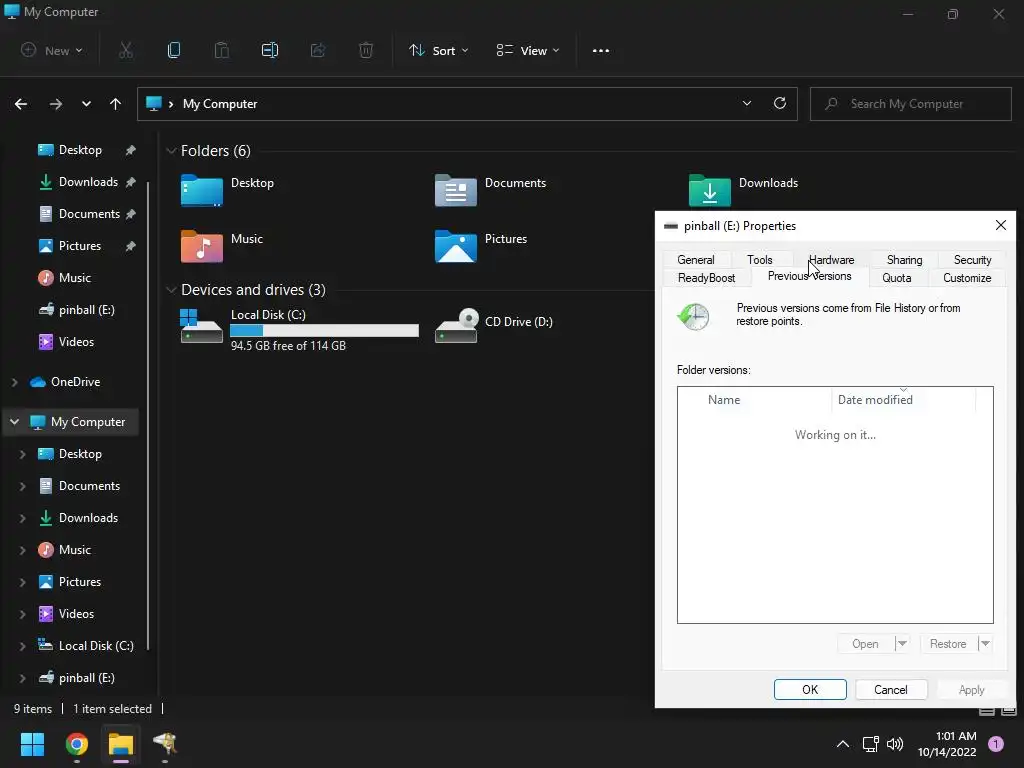The width and height of the screenshot is (1024, 768).
Task: Click Restore in Previous Versions
Action: (948, 644)
